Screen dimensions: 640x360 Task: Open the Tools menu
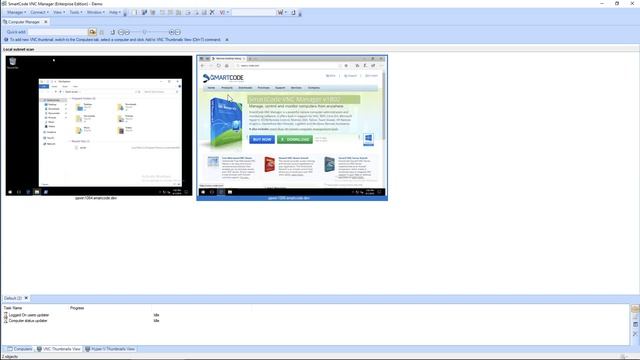tap(76, 12)
